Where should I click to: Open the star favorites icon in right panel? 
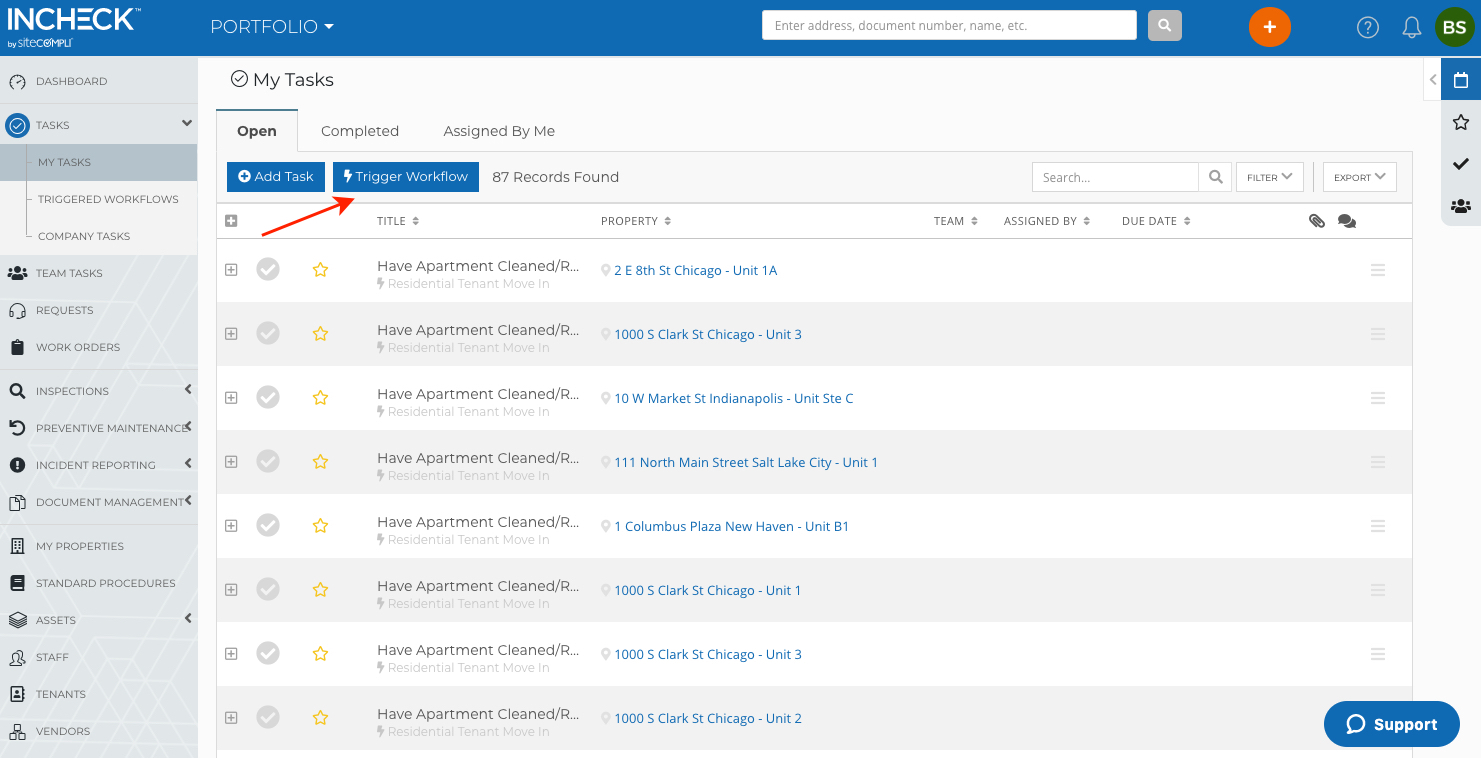point(1461,122)
